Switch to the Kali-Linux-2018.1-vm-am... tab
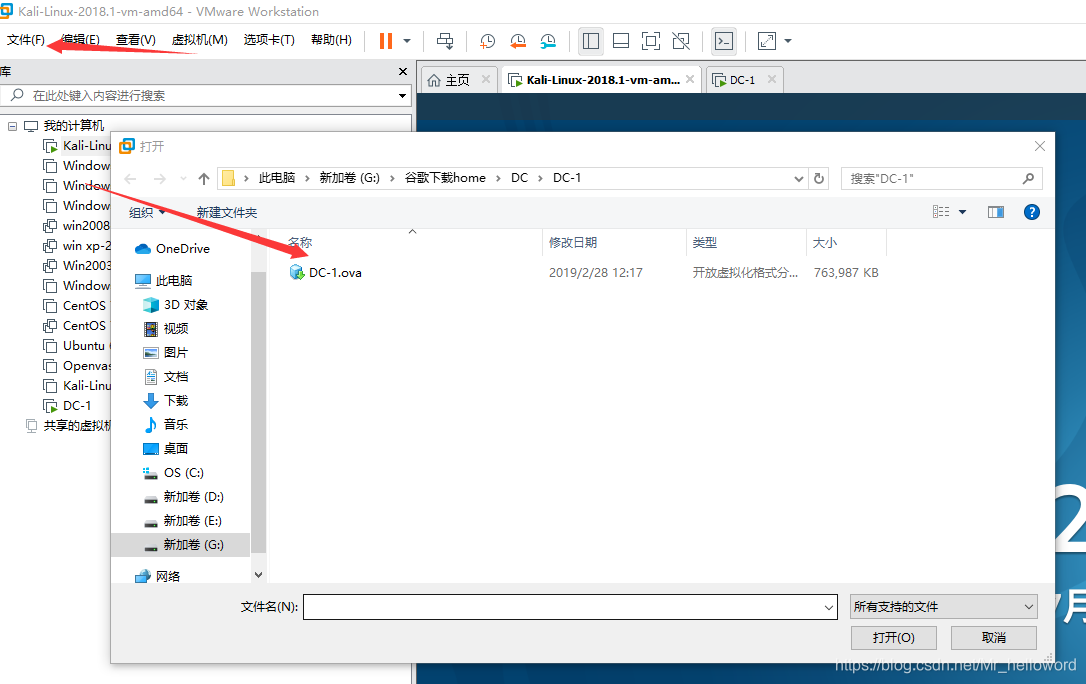Image resolution: width=1086 pixels, height=684 pixels. [603, 80]
